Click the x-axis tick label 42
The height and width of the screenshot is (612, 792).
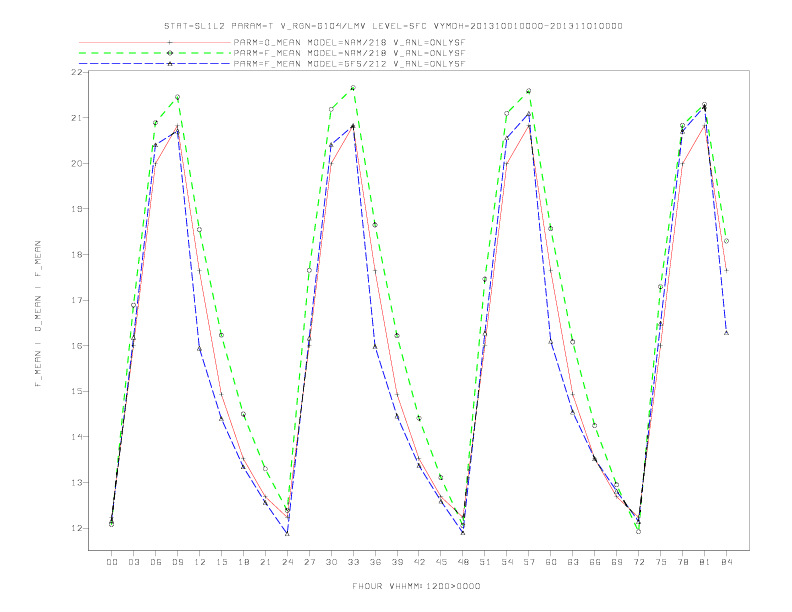point(419,562)
